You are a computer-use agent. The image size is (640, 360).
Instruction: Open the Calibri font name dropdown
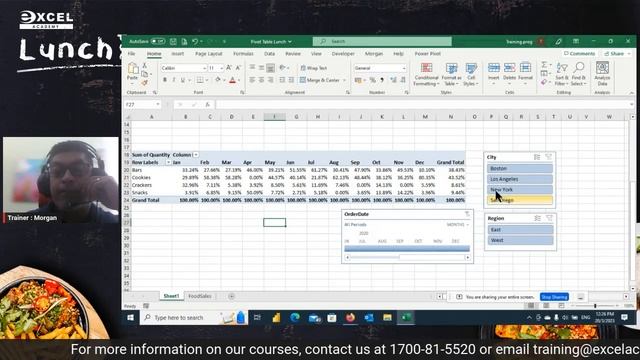coord(204,68)
